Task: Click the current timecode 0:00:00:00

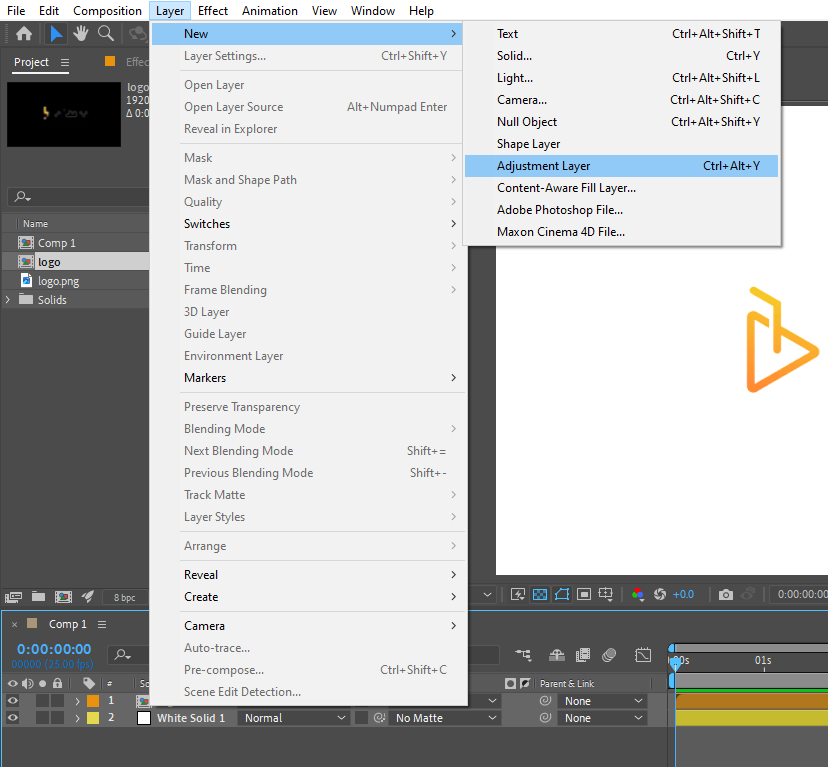Action: [54, 649]
